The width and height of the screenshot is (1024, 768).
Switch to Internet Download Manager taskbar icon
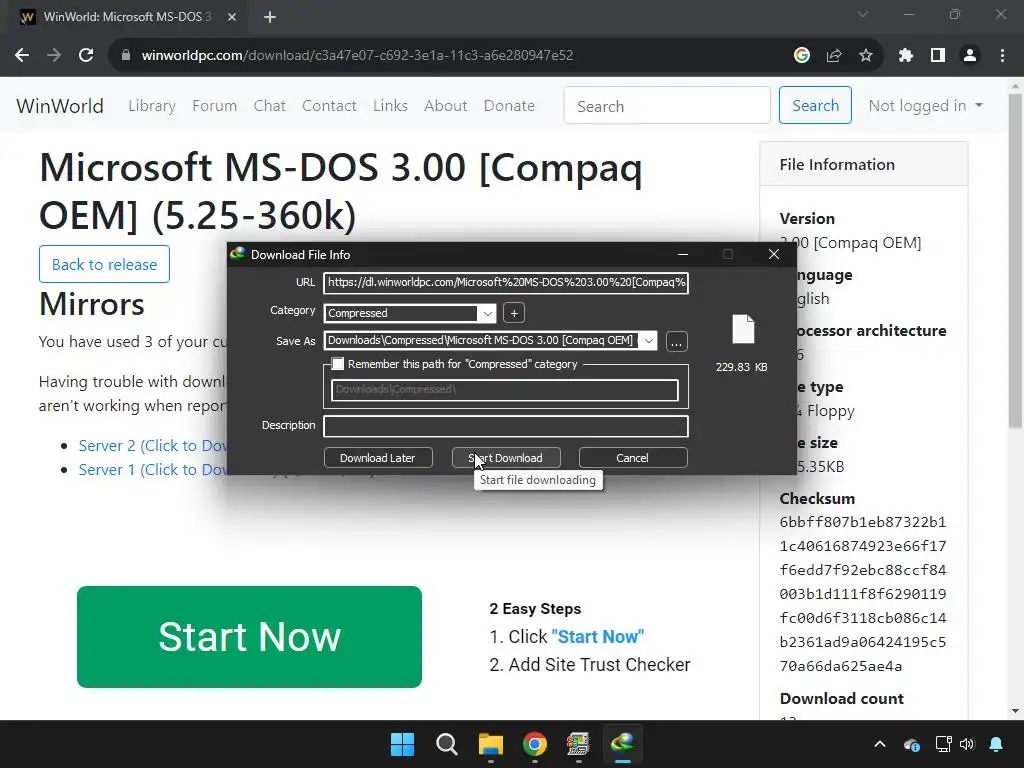point(622,744)
